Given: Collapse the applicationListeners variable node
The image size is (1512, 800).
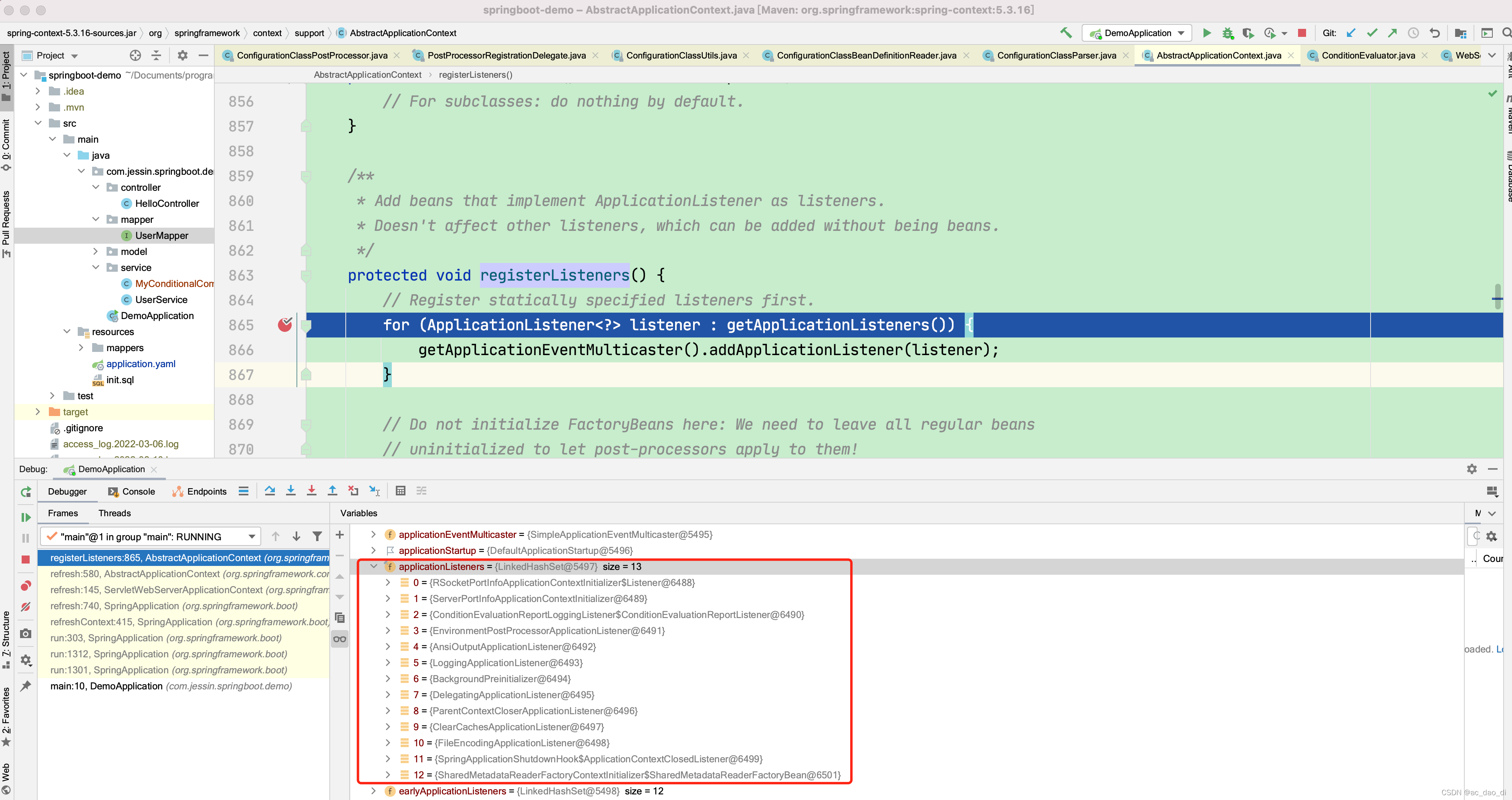Looking at the screenshot, I should (x=373, y=566).
